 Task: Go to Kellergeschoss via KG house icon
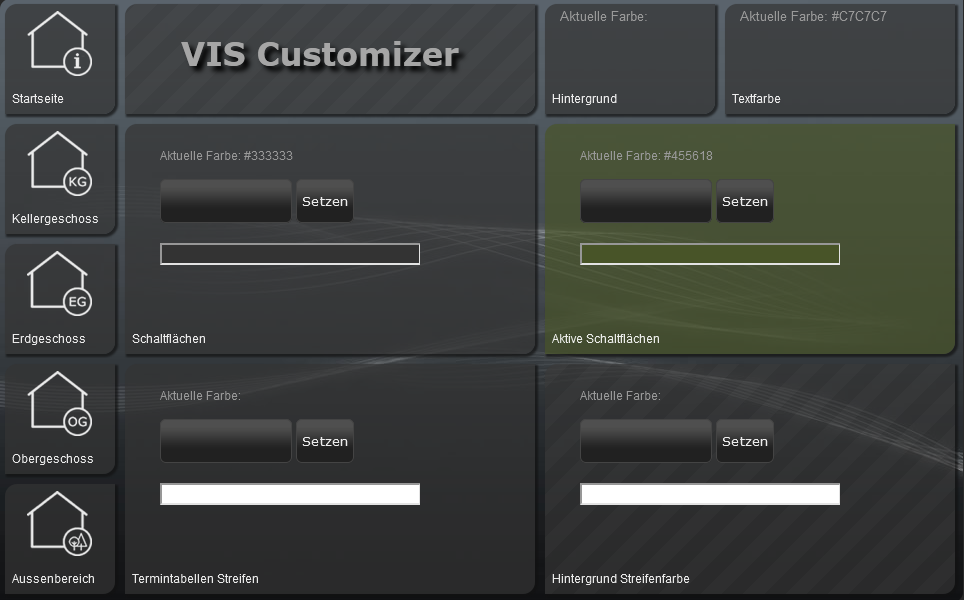(60, 178)
